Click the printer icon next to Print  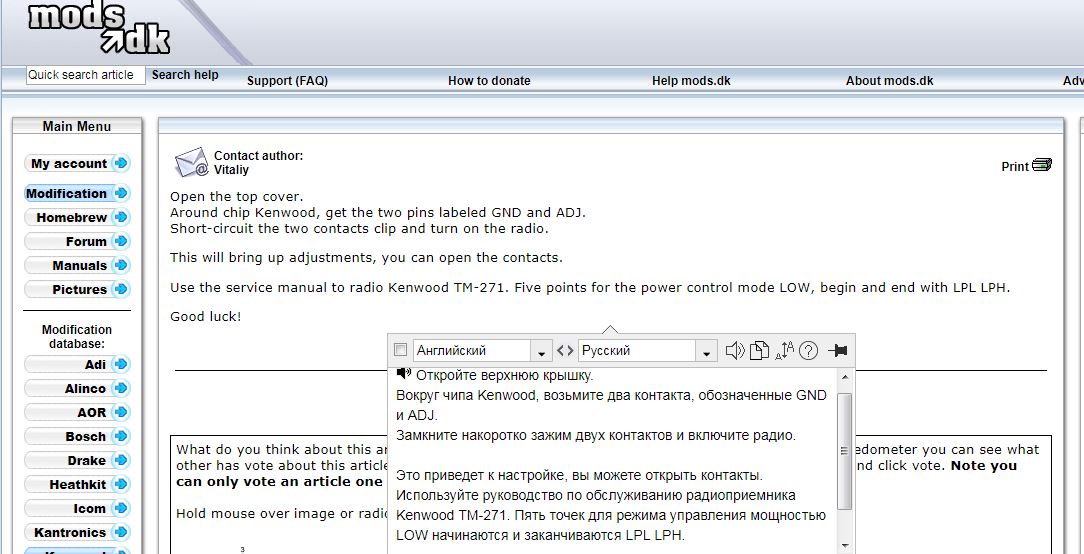coord(1042,165)
